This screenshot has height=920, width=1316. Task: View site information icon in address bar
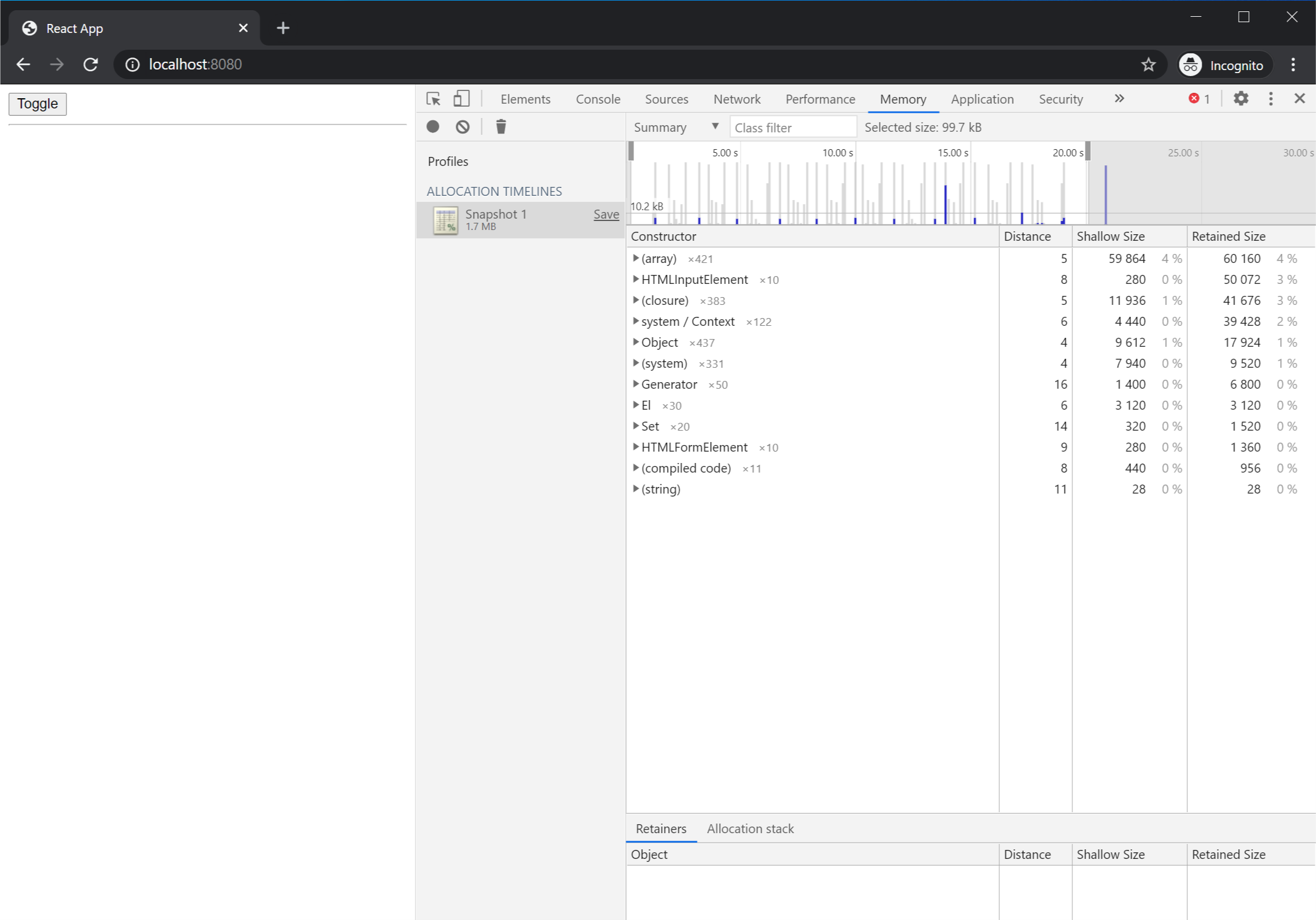[x=132, y=65]
